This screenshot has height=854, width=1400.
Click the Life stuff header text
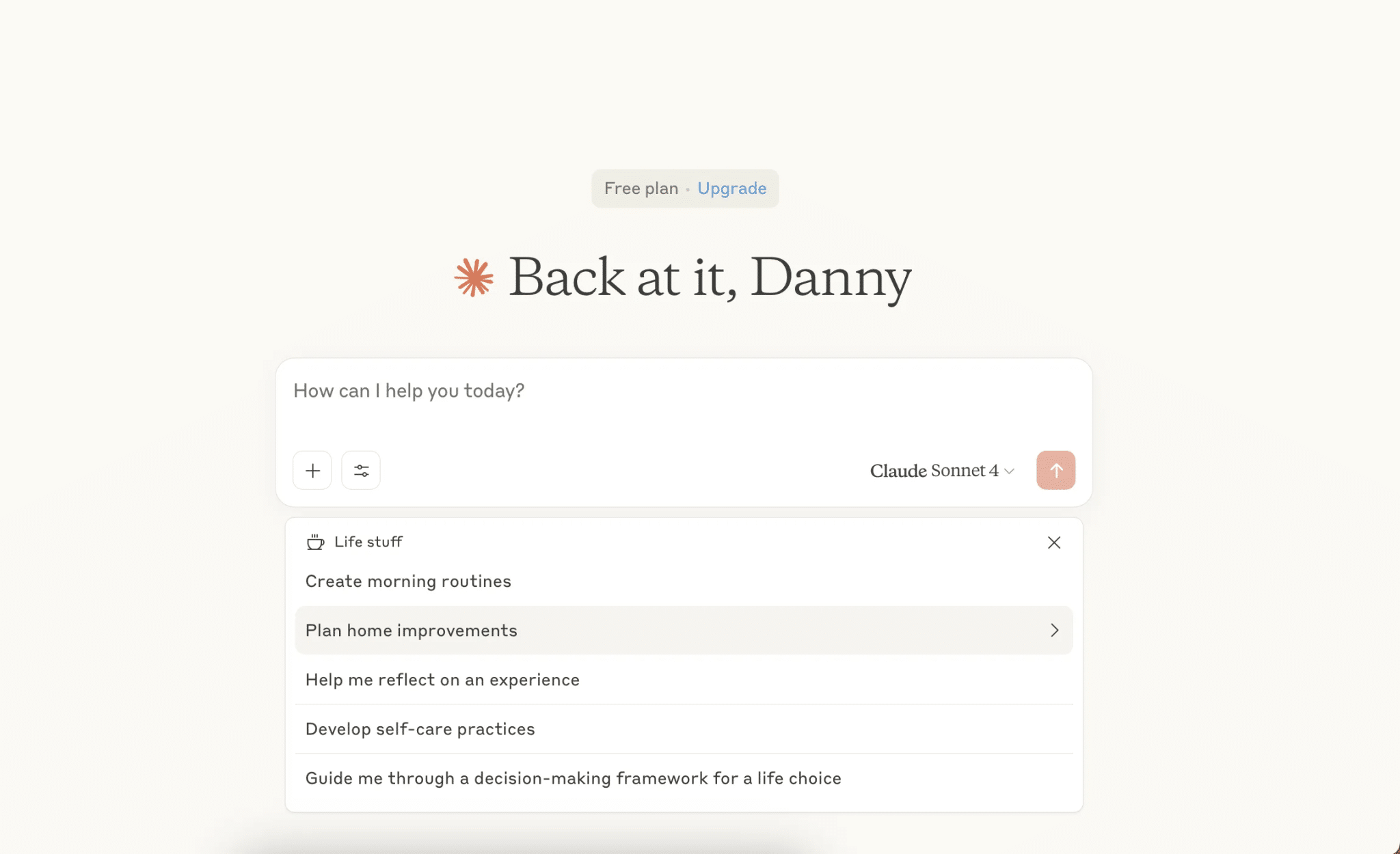[368, 541]
